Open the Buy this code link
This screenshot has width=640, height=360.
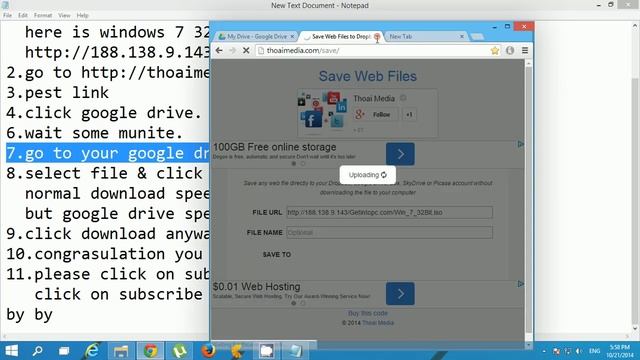click(x=368, y=313)
